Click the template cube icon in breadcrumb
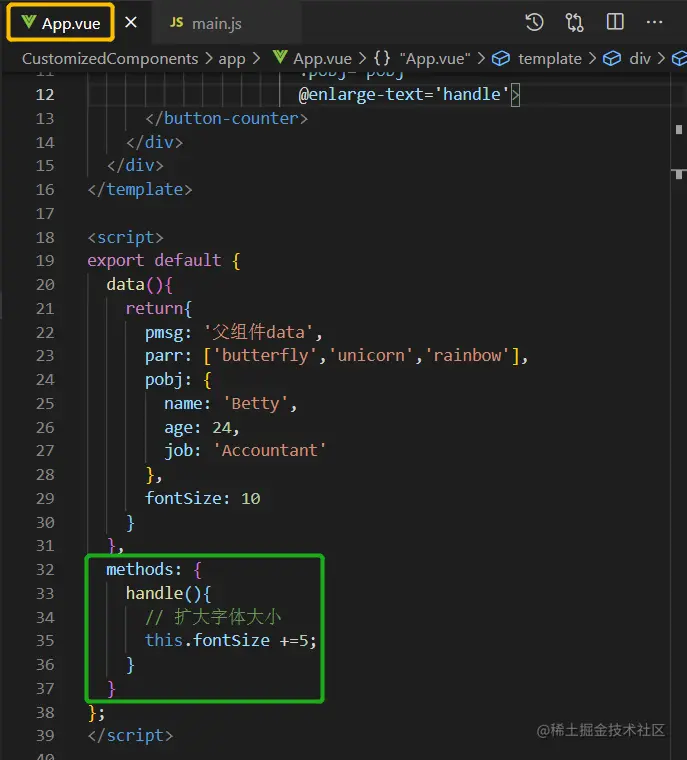687x760 pixels. point(501,59)
